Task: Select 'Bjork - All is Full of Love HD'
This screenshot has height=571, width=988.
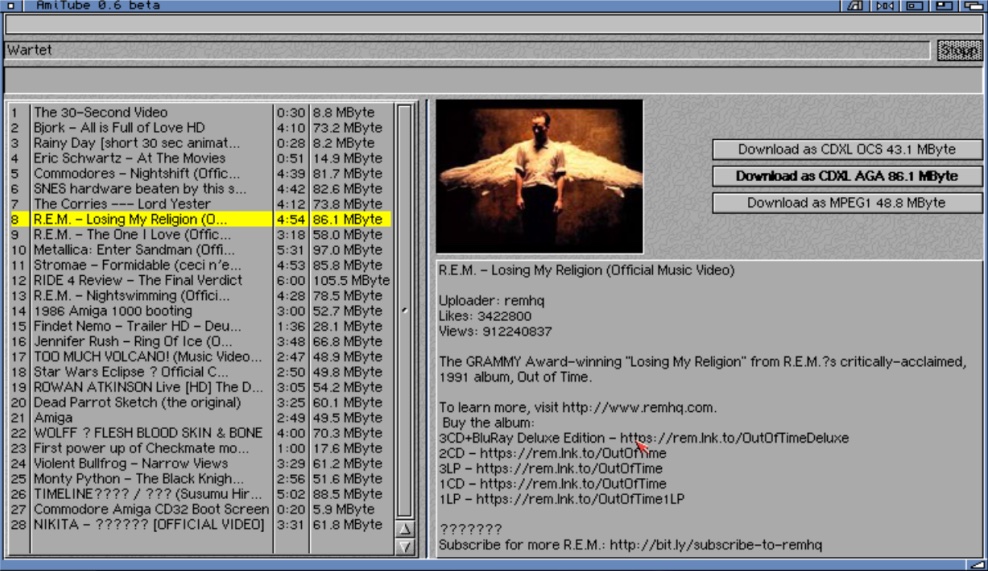Action: [x=200, y=127]
